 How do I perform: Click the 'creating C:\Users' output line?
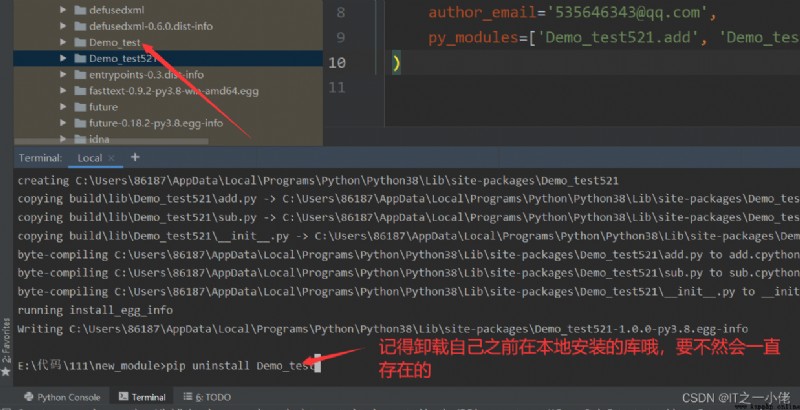(318, 181)
